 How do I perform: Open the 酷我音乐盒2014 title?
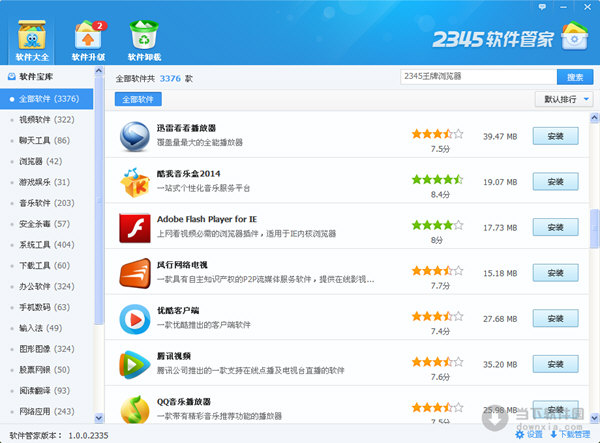pyautogui.click(x=188, y=174)
